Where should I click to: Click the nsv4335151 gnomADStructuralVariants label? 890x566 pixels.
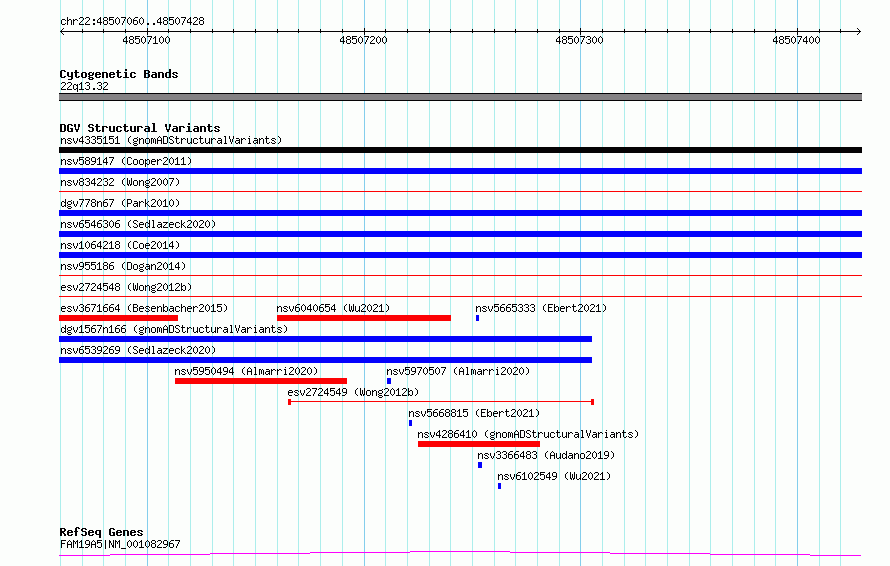[x=171, y=140]
